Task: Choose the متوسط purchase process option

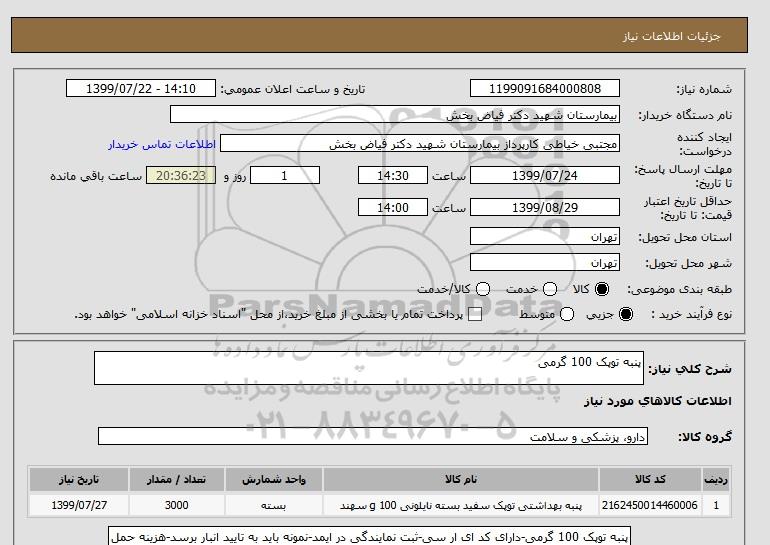Action: [567, 314]
